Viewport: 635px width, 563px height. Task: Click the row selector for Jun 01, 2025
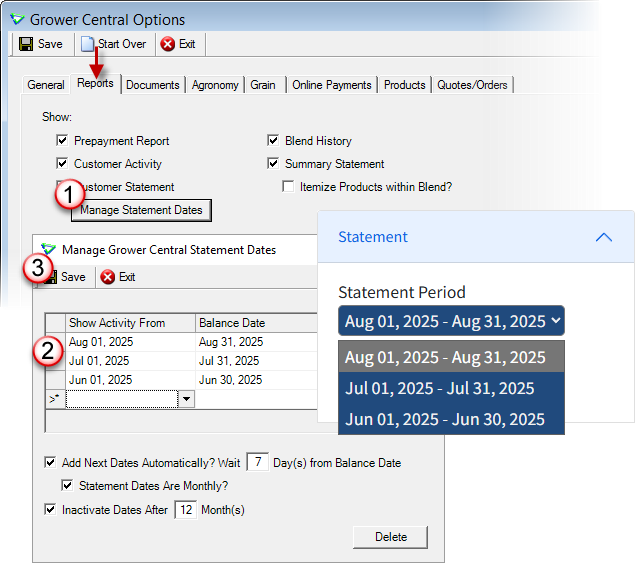click(55, 380)
